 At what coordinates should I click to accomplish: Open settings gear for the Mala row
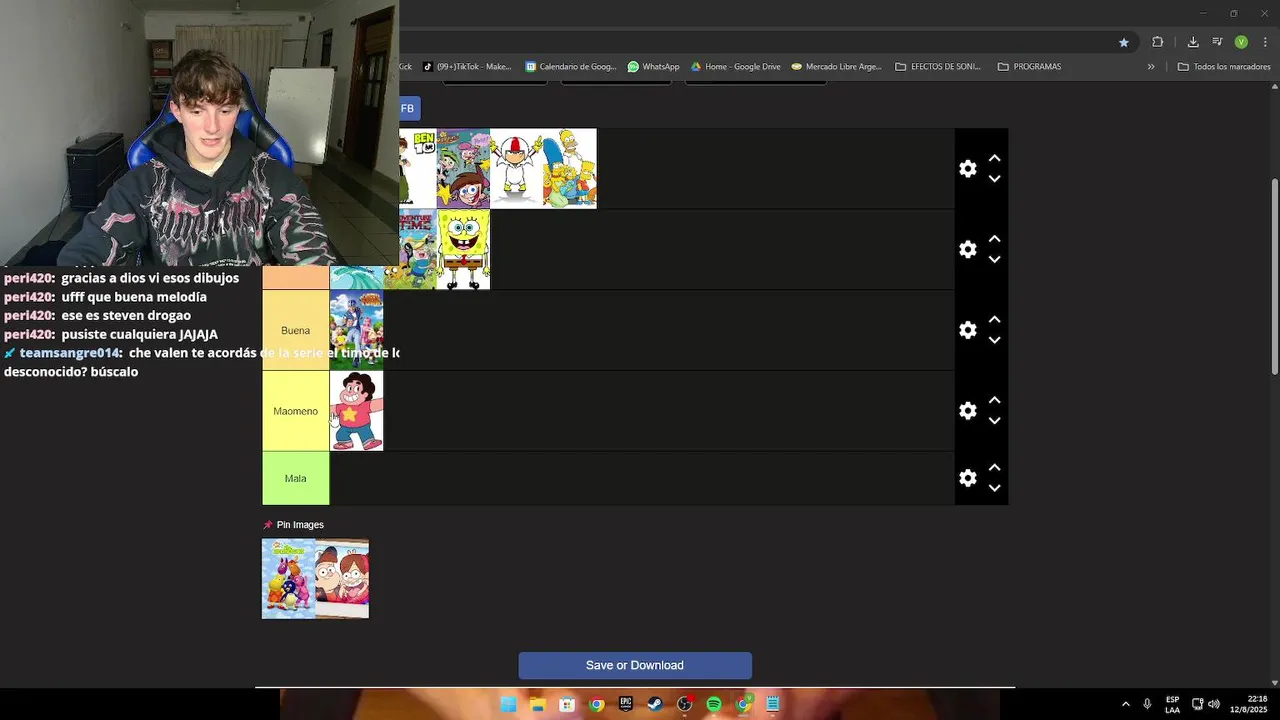click(x=967, y=478)
